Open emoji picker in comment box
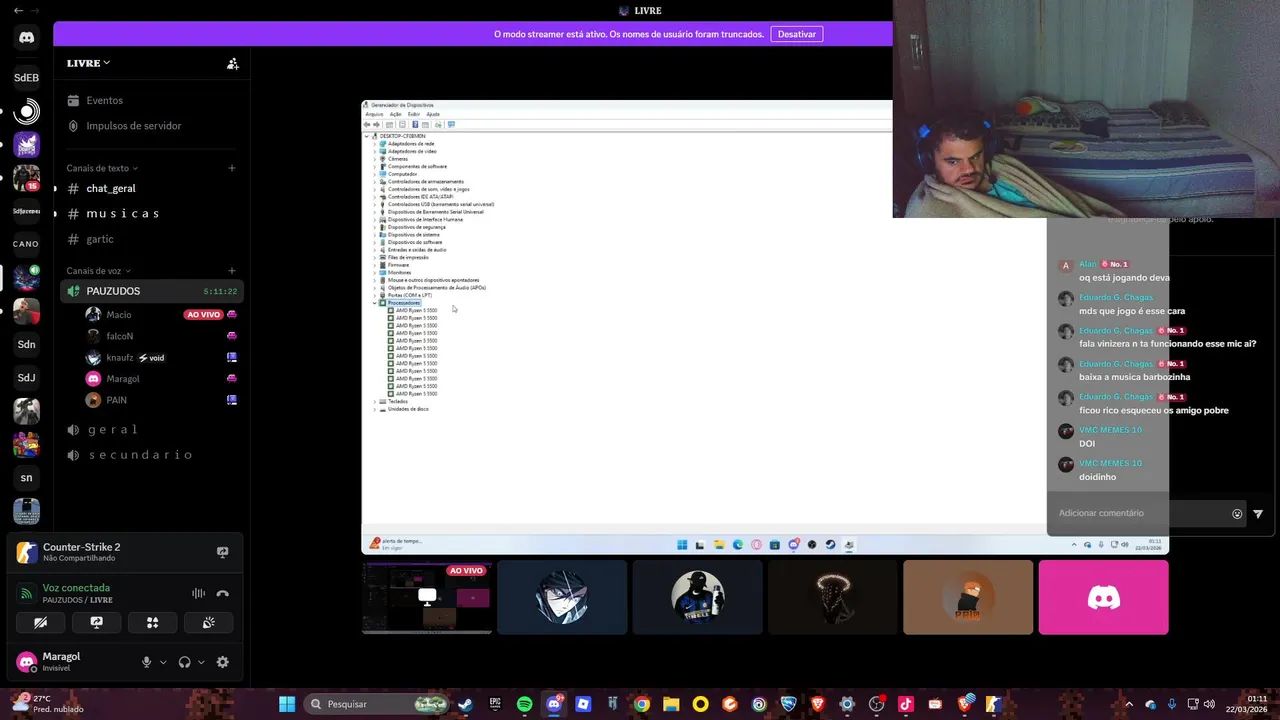Viewport: 1280px width, 720px height. [x=1237, y=514]
